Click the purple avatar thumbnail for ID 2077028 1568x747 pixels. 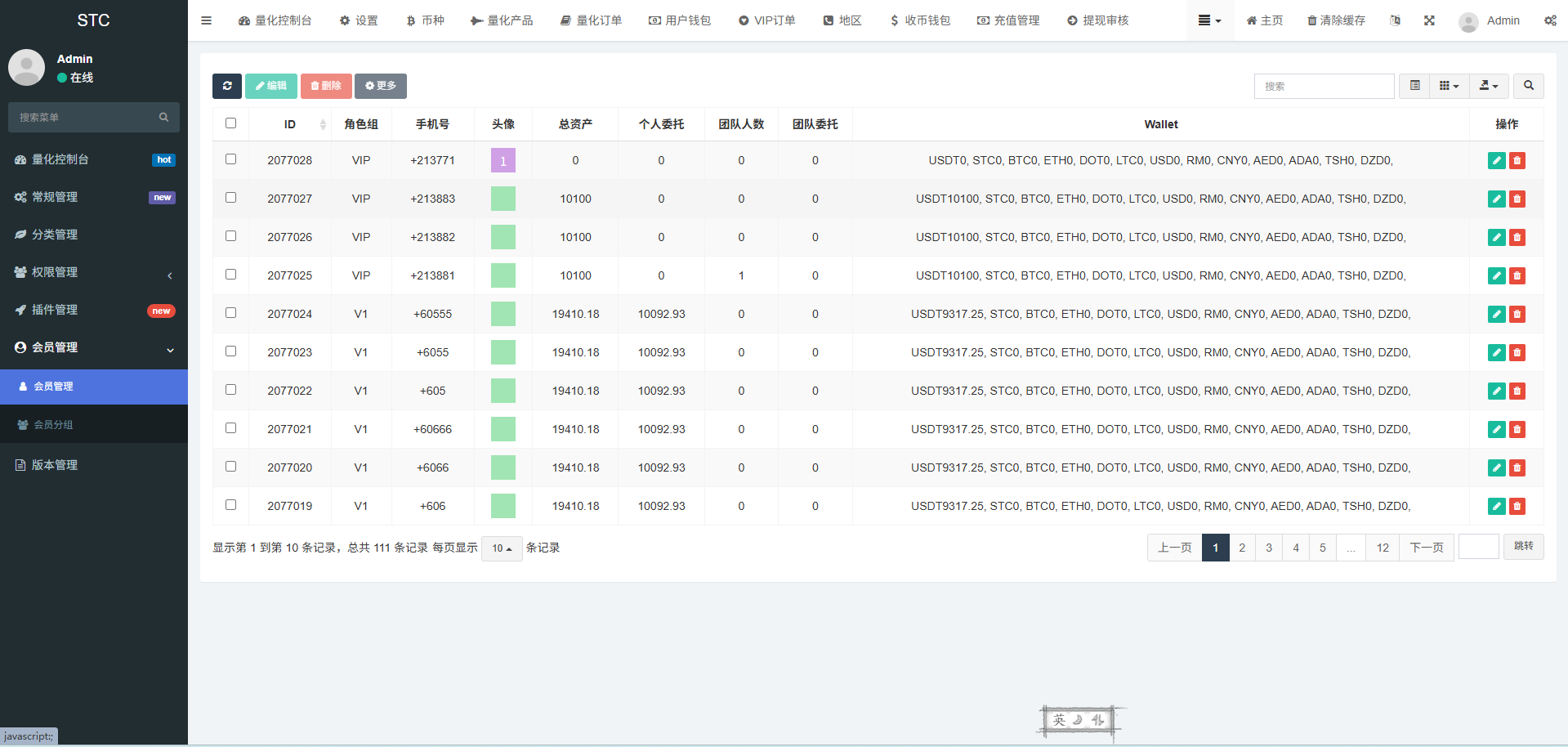pos(503,161)
